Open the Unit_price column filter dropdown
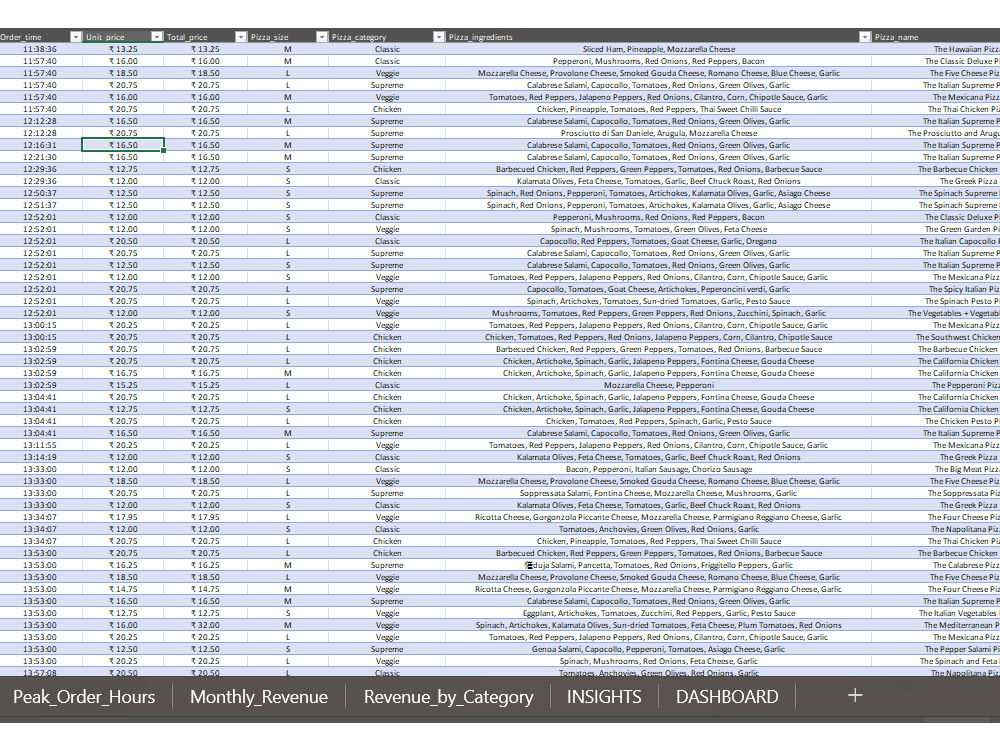Image resolution: width=1000 pixels, height=750 pixels. 157,37
